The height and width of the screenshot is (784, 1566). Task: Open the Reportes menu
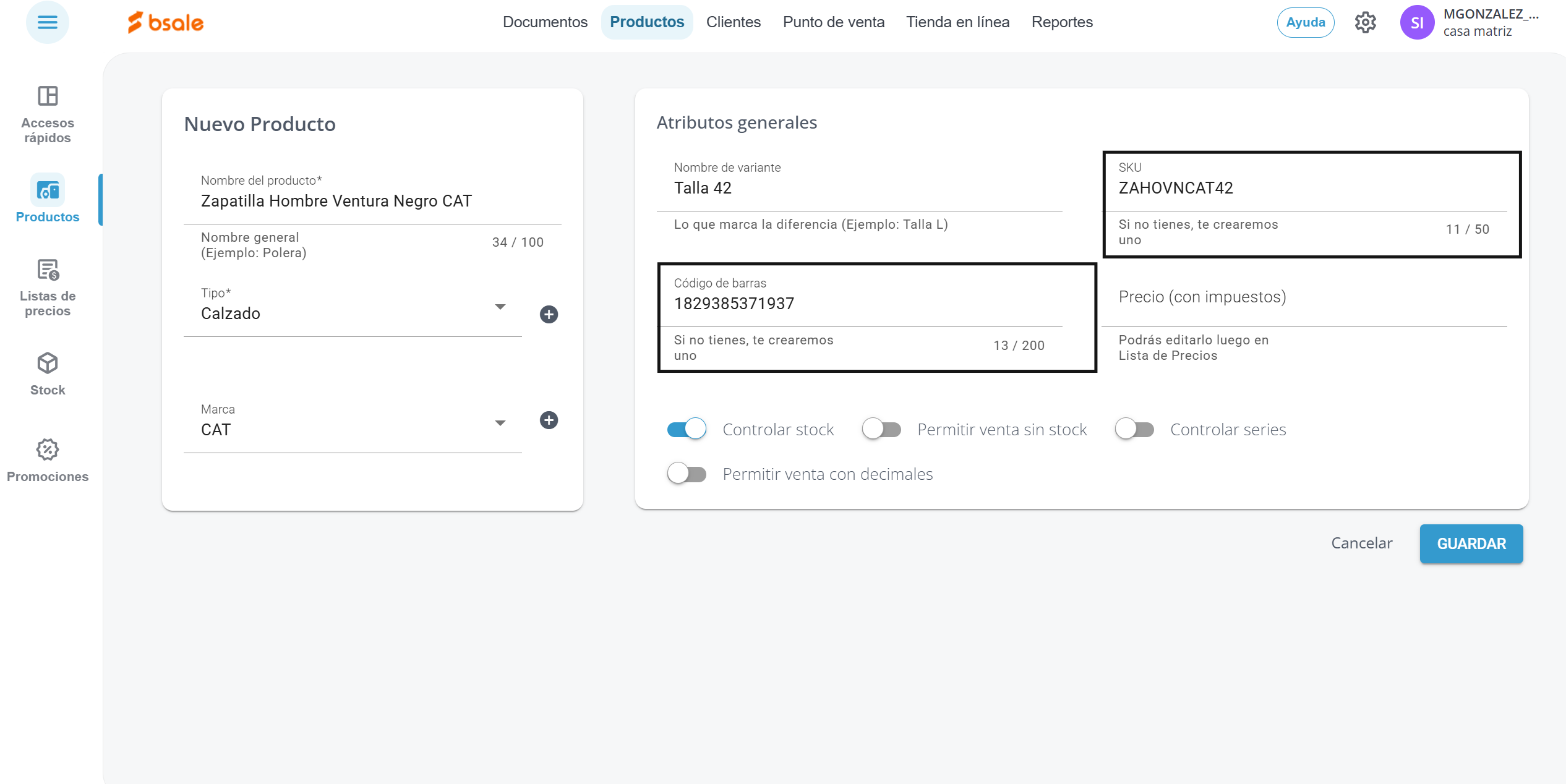(x=1062, y=22)
